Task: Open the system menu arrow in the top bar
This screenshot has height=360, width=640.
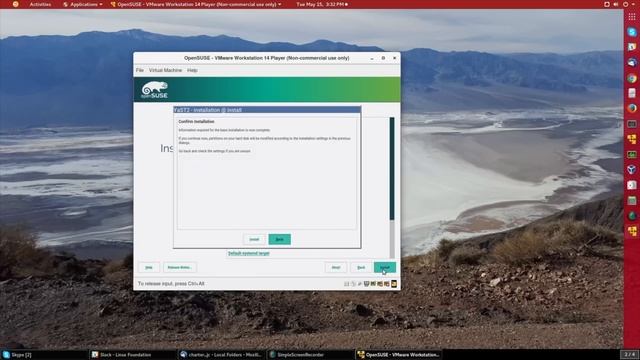Action: 633,4
